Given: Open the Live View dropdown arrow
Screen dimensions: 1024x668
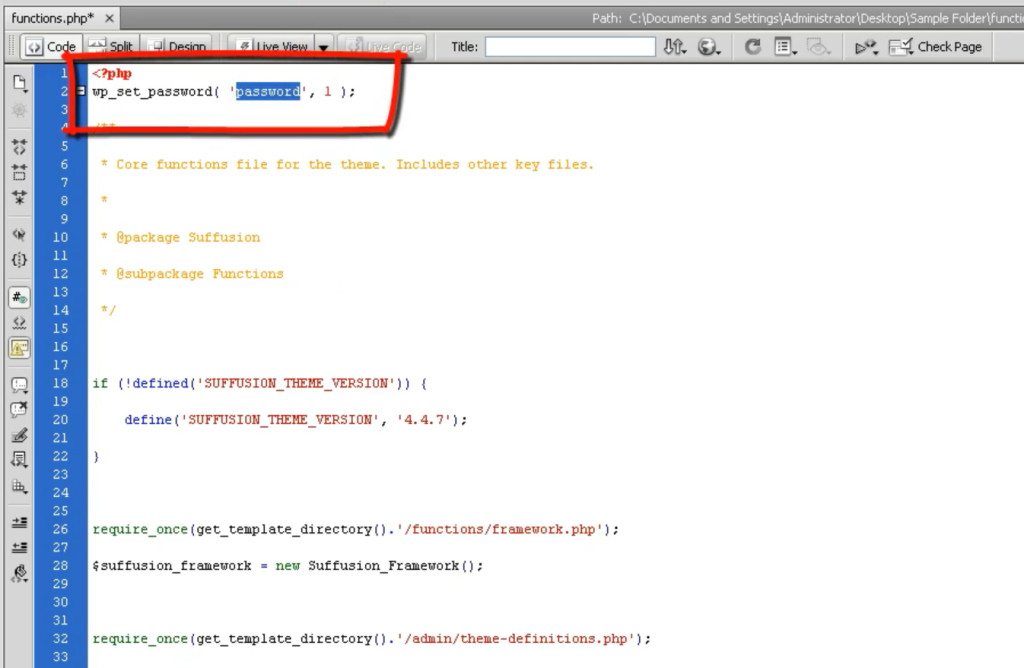Looking at the screenshot, I should (322, 46).
